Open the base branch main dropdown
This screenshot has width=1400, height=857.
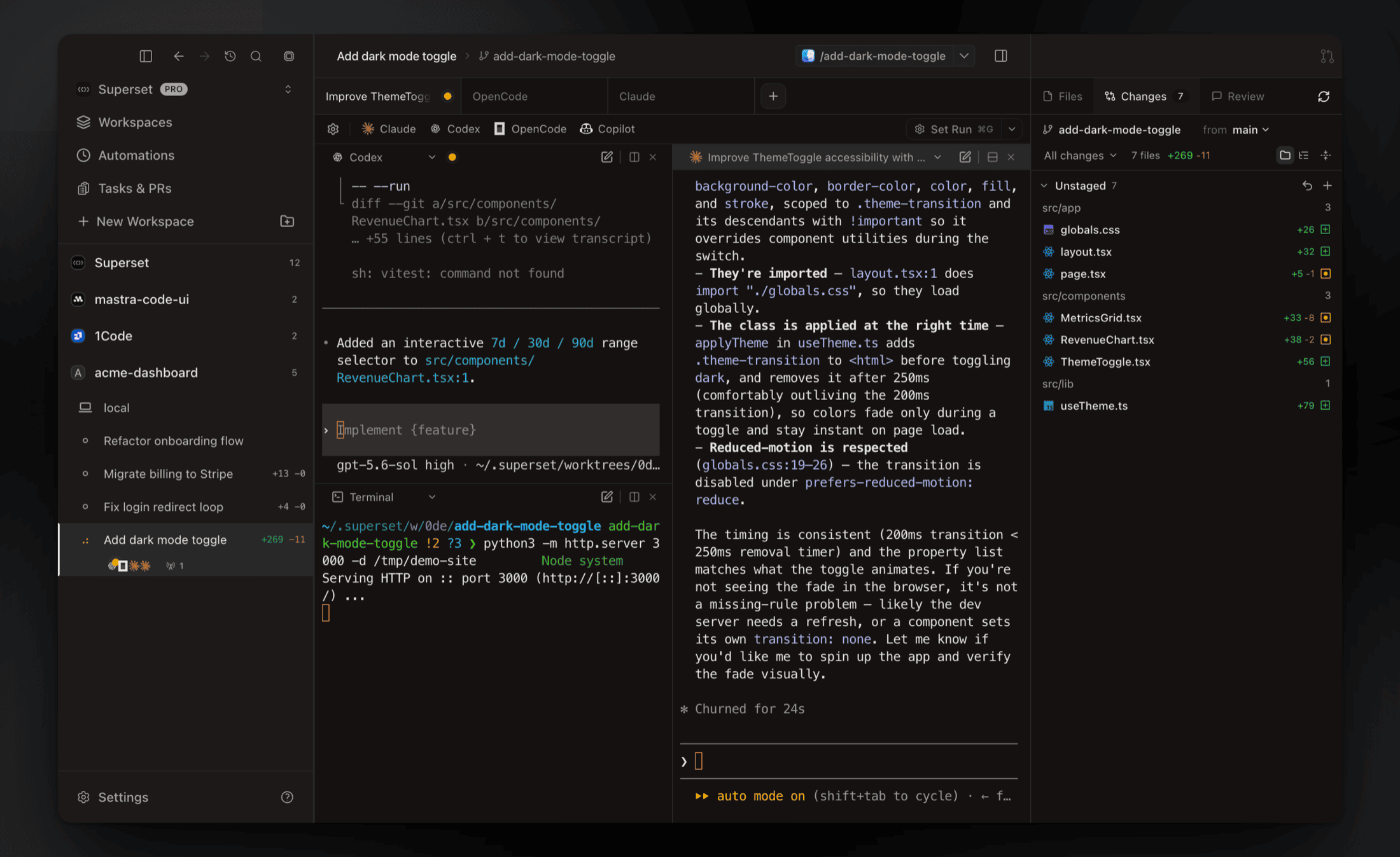pos(1250,130)
